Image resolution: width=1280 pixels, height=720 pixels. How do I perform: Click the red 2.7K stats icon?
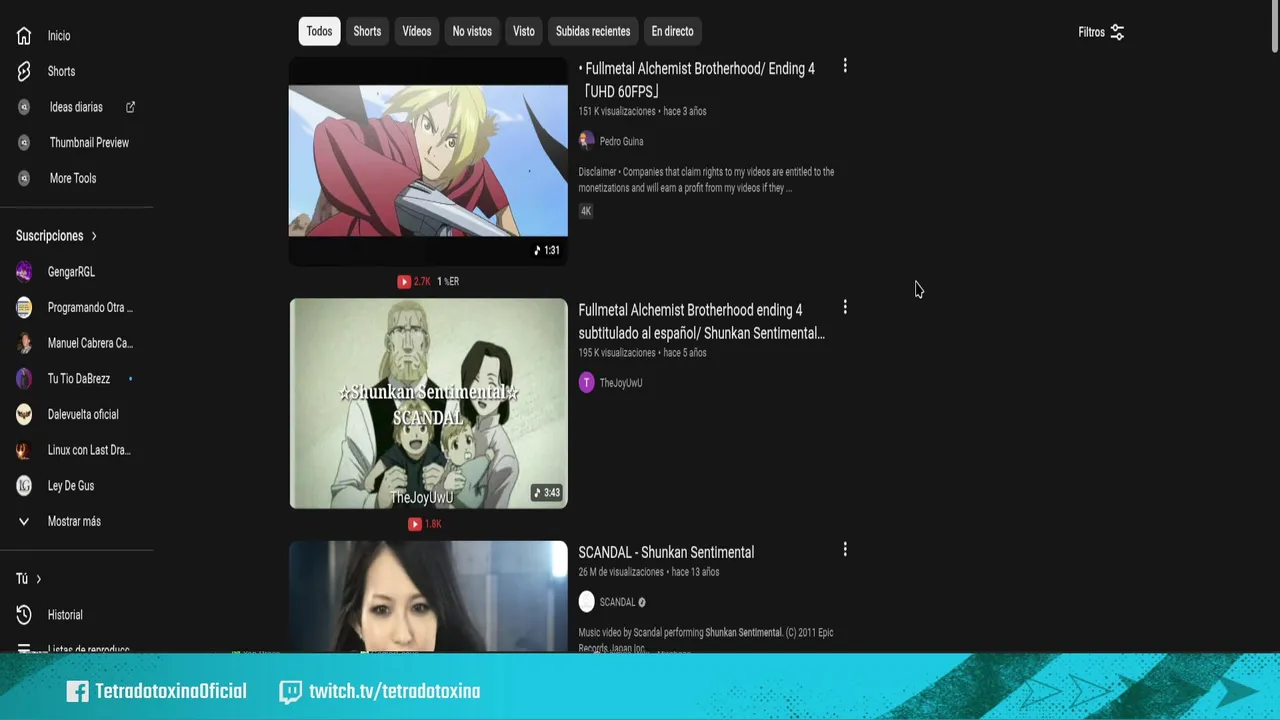coord(404,282)
